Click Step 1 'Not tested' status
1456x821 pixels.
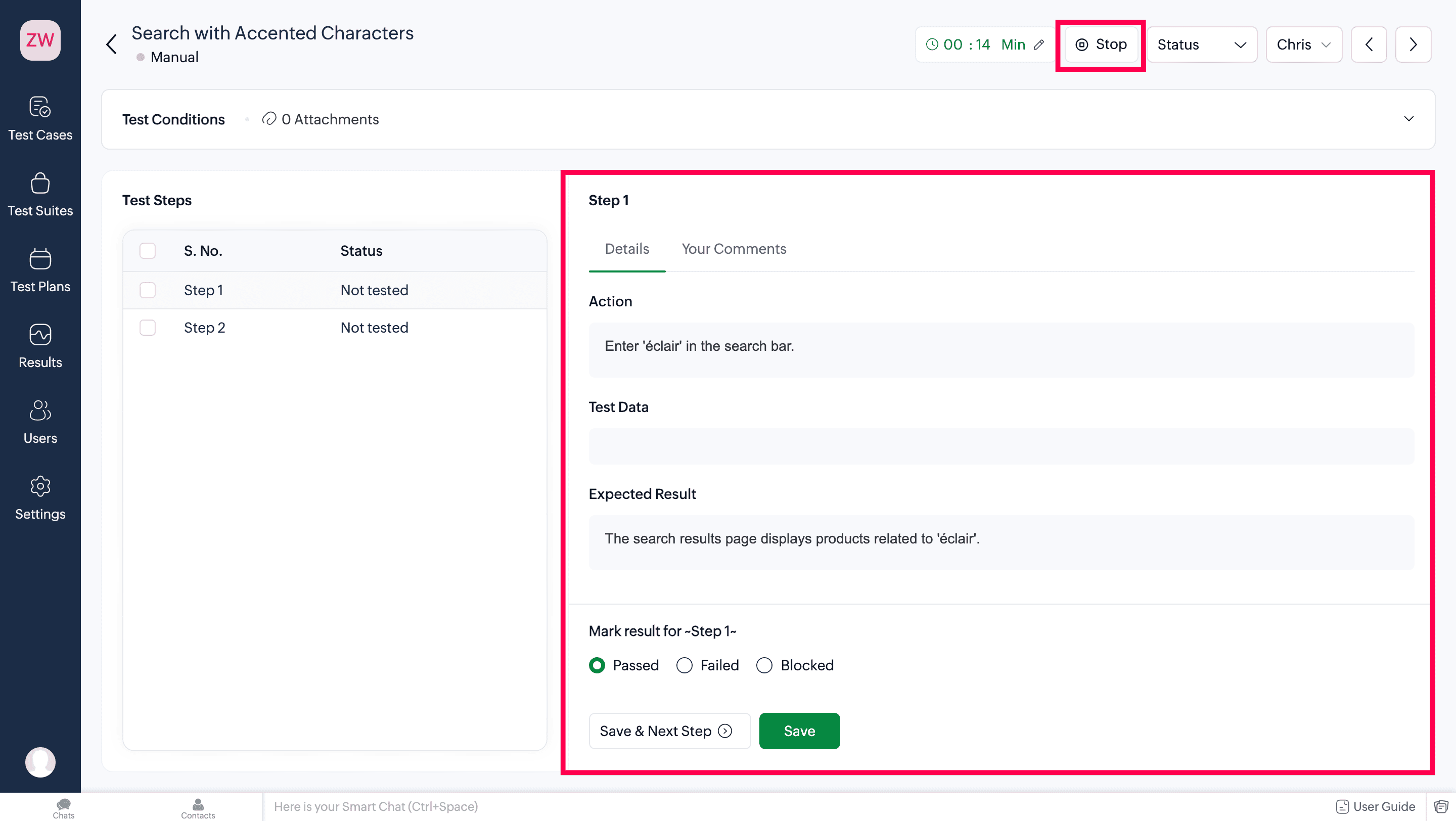(x=374, y=290)
